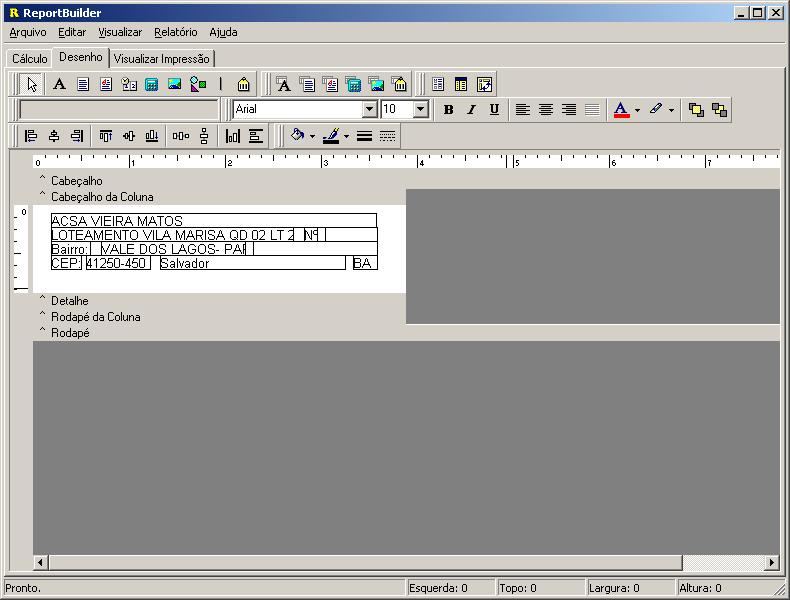
Task: Choose the Shape component tool
Action: (x=198, y=84)
